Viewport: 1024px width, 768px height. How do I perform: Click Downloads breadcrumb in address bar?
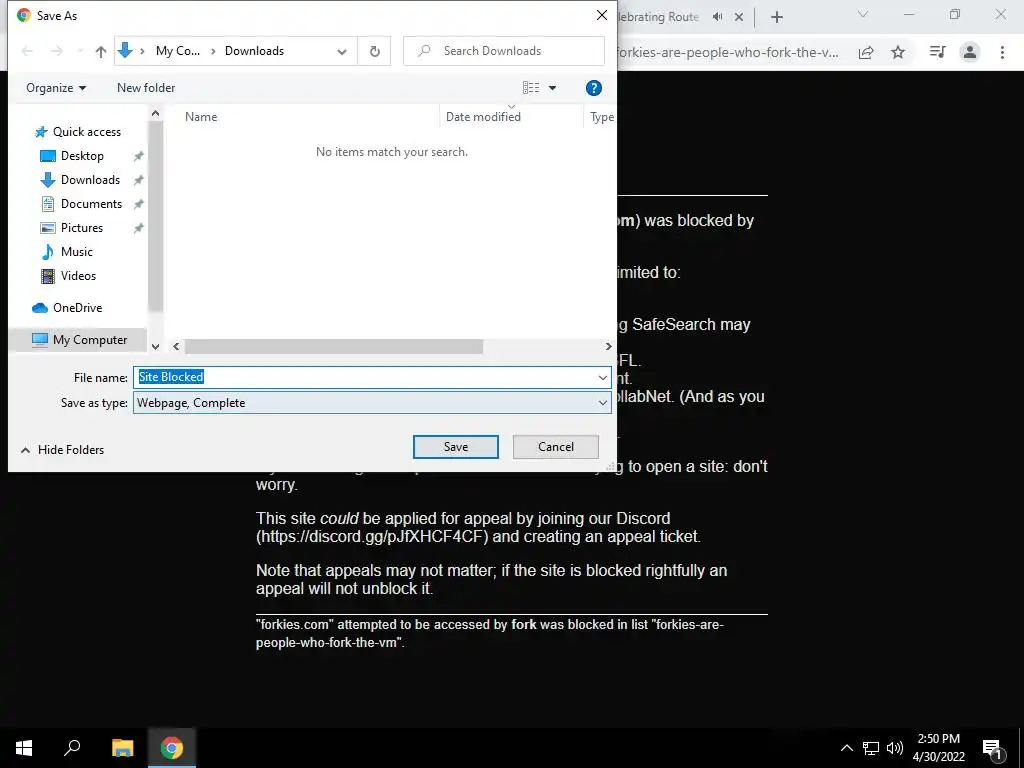(x=254, y=51)
